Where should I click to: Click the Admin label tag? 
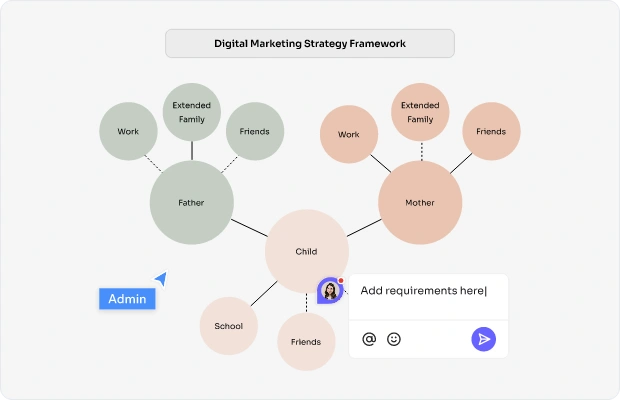coord(127,299)
